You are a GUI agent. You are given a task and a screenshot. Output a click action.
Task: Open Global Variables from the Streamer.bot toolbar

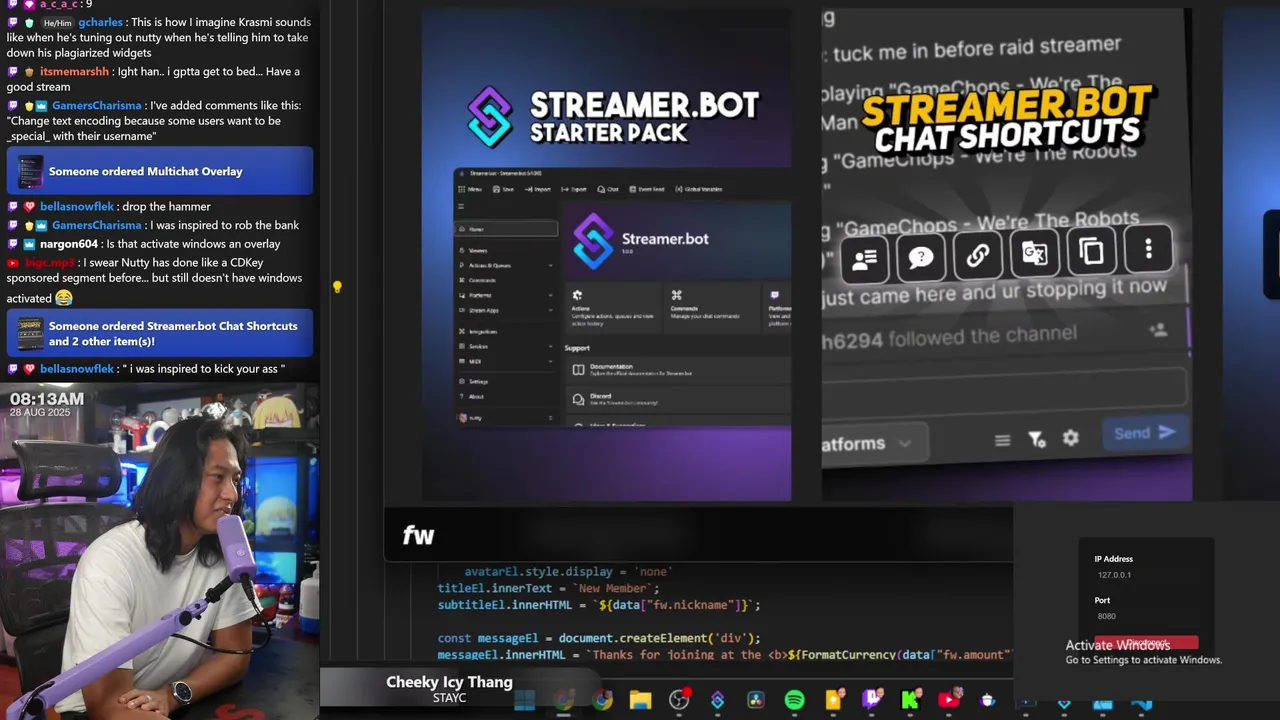pos(698,189)
